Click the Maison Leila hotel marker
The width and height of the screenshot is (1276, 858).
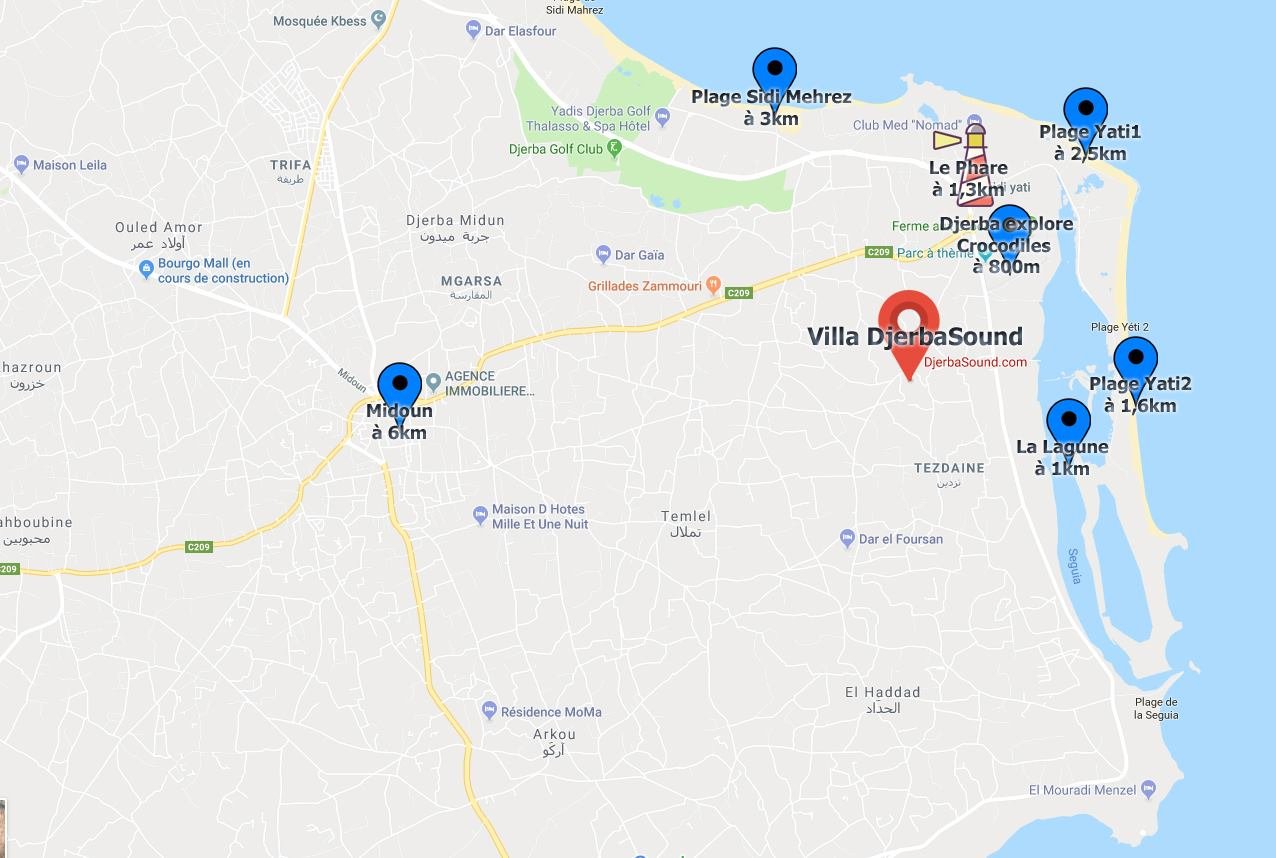(x=22, y=163)
